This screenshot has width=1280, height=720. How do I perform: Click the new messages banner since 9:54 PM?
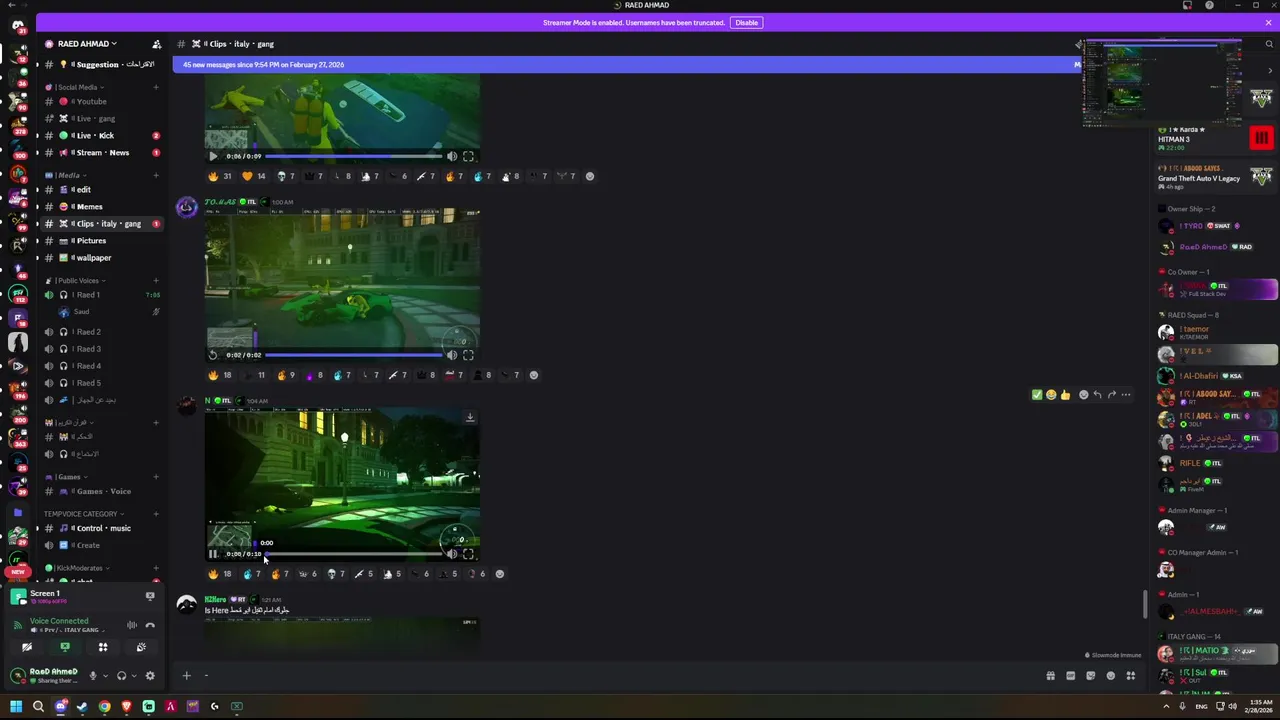point(626,65)
